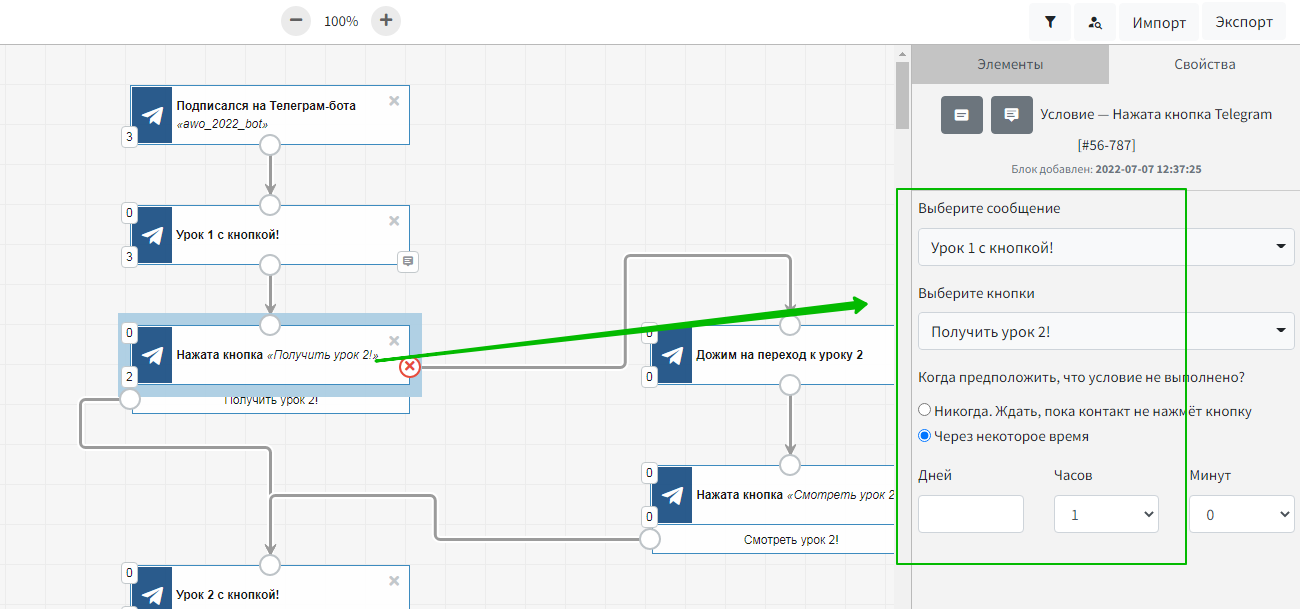
Task: Close the Урок 1 с кнопкой block
Action: pos(394,220)
